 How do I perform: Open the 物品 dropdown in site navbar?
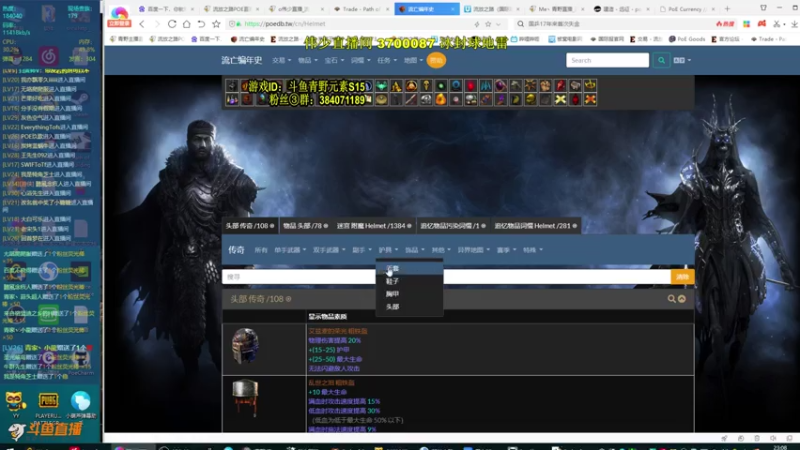[308, 60]
